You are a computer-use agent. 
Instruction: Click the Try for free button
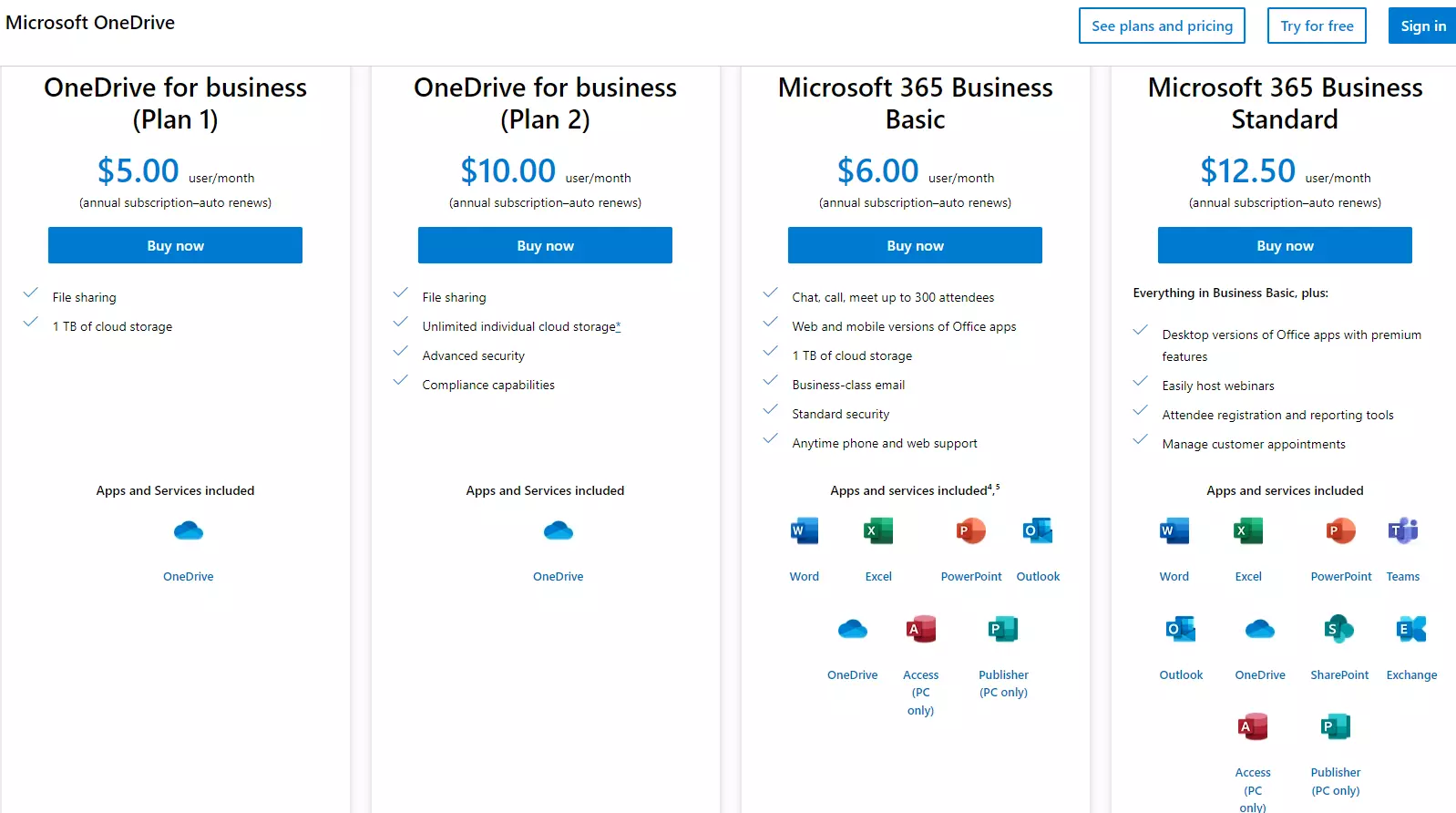(1316, 26)
